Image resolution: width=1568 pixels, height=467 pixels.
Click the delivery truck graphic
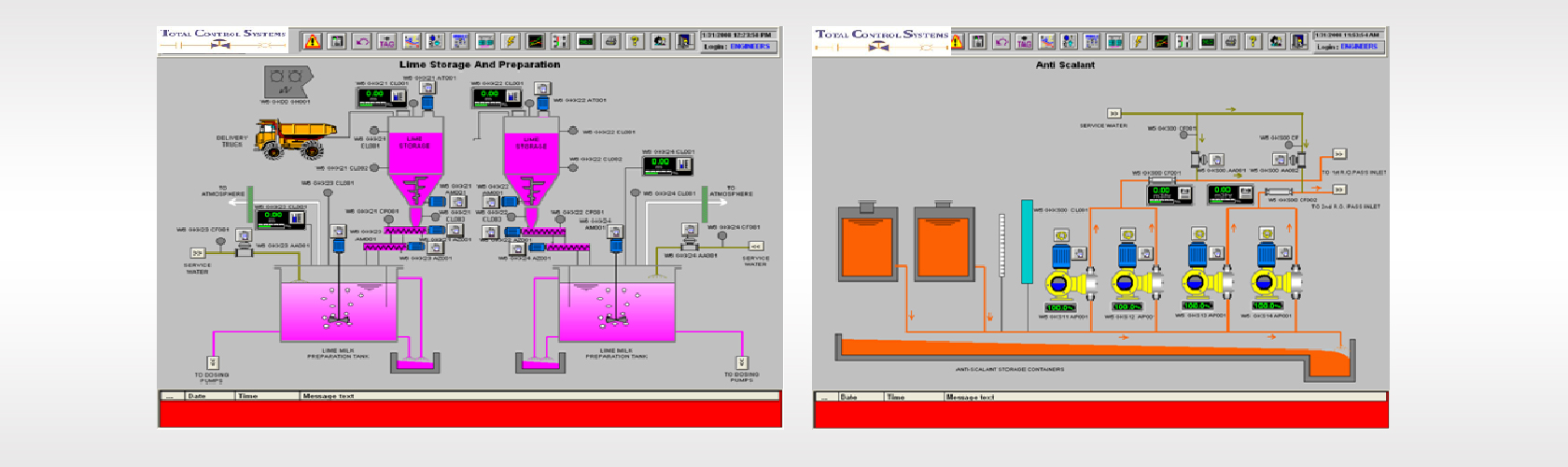(295, 138)
